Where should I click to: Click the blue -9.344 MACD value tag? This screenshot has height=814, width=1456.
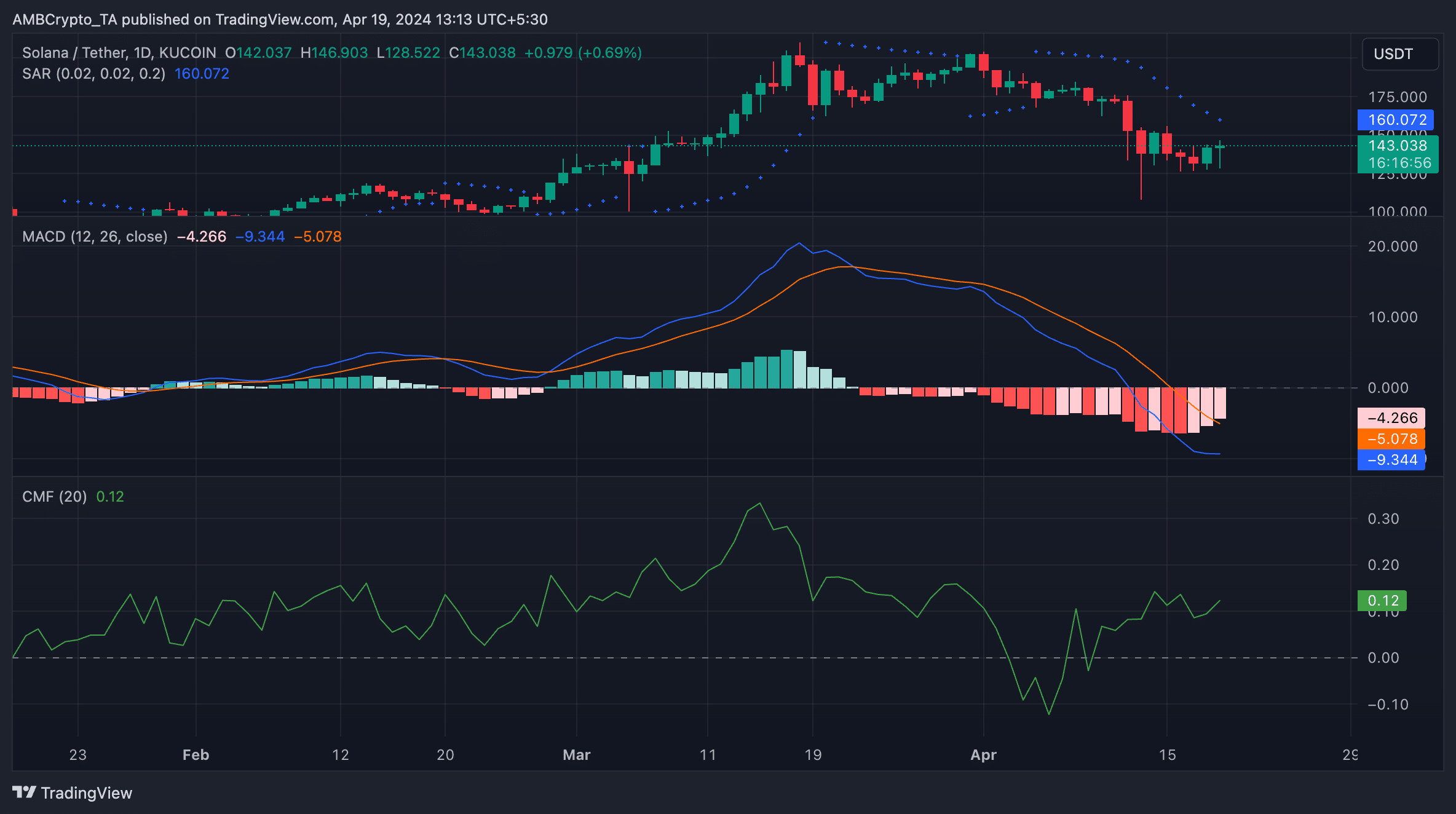pyautogui.click(x=1391, y=460)
